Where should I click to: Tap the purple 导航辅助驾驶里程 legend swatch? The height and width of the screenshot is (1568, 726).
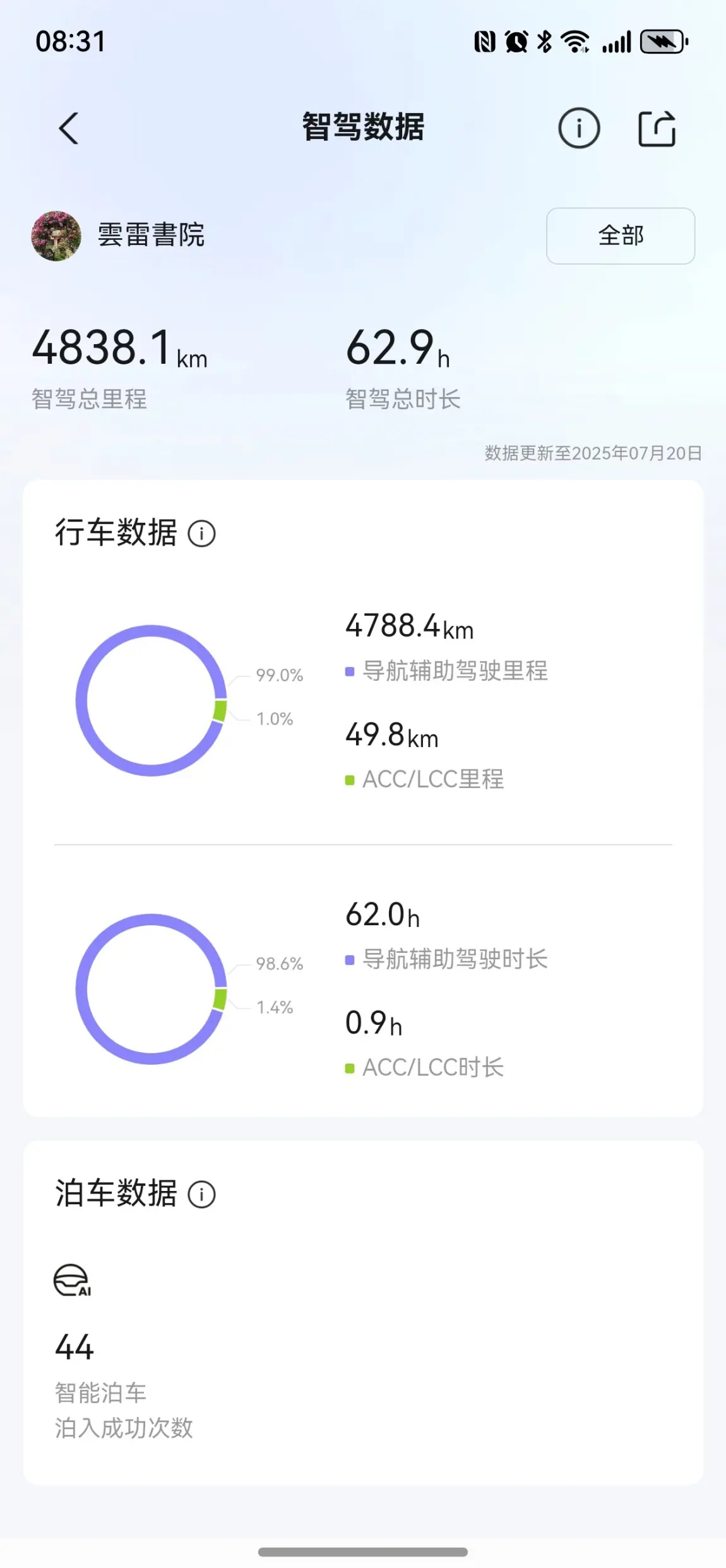click(350, 671)
